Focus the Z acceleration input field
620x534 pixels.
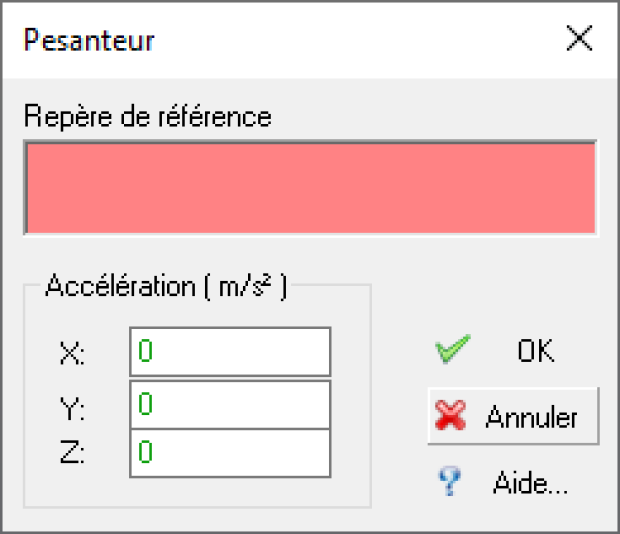pyautogui.click(x=230, y=453)
